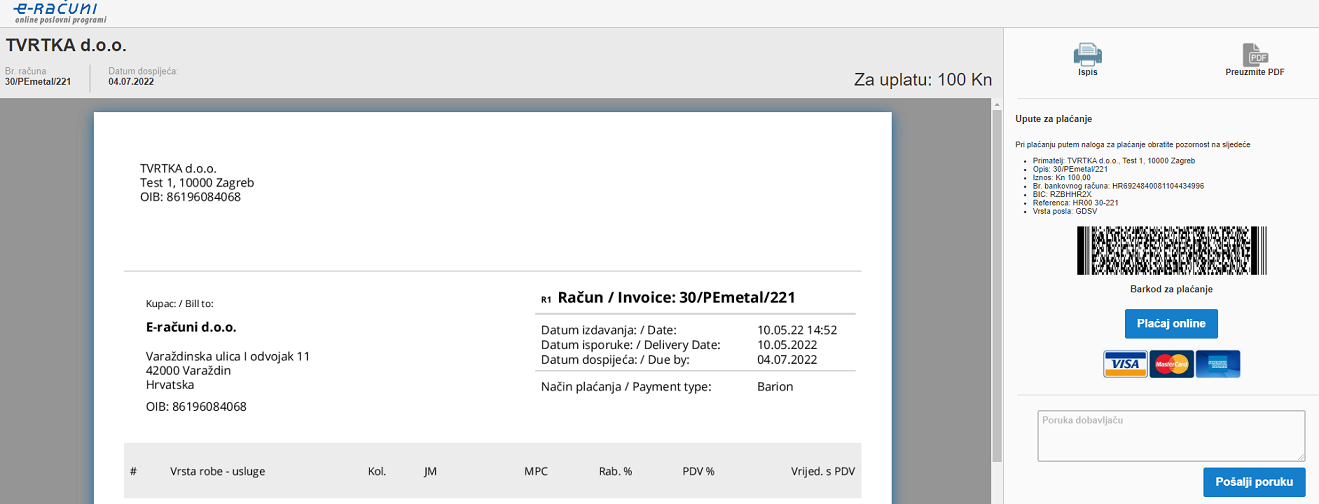Click the invoice preview vertical scrollbar thumb
The height and width of the screenshot is (504, 1319).
pos(996,285)
